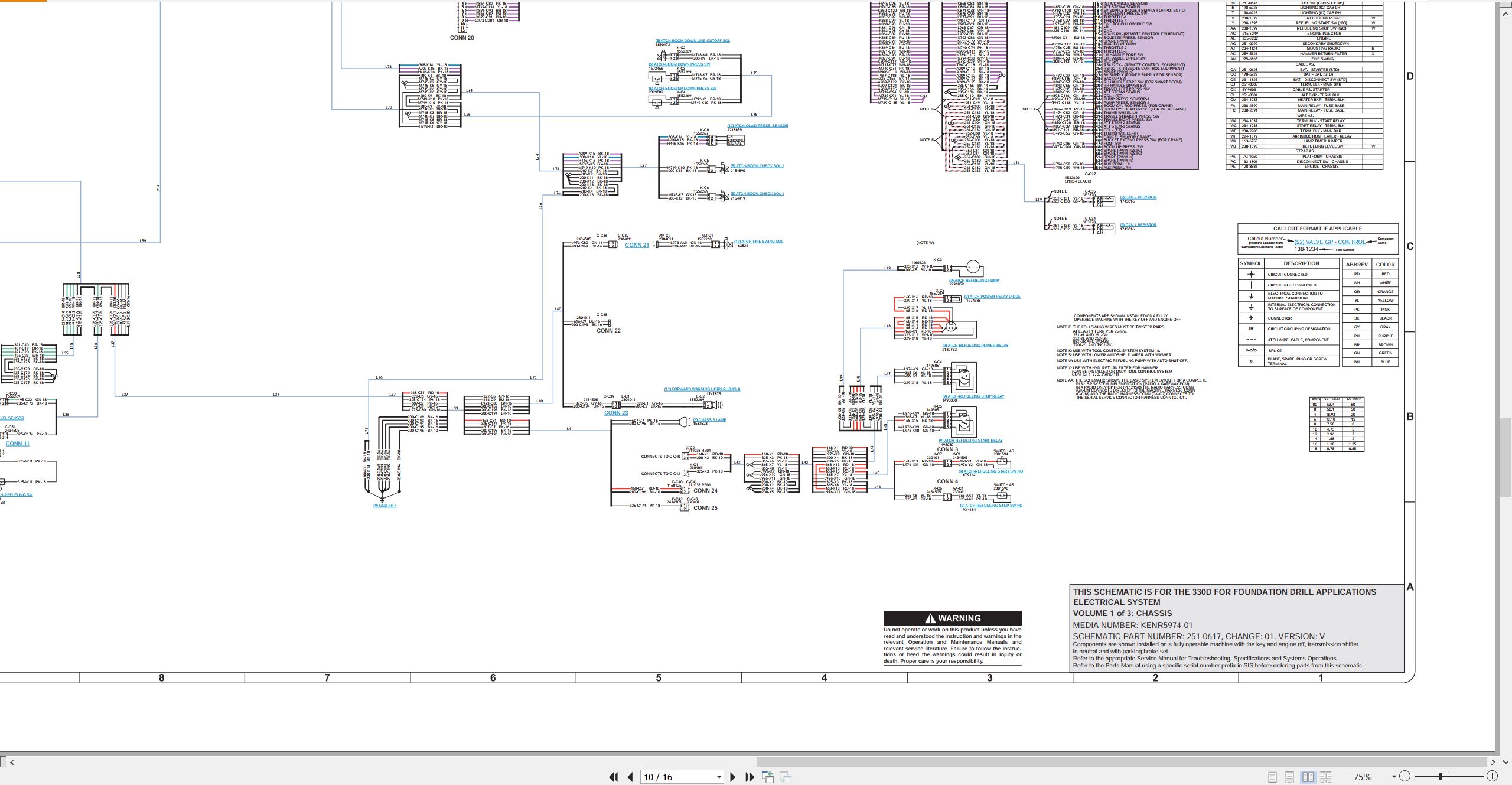
Task: Go forward to the next view
Action: pyautogui.click(x=786, y=777)
